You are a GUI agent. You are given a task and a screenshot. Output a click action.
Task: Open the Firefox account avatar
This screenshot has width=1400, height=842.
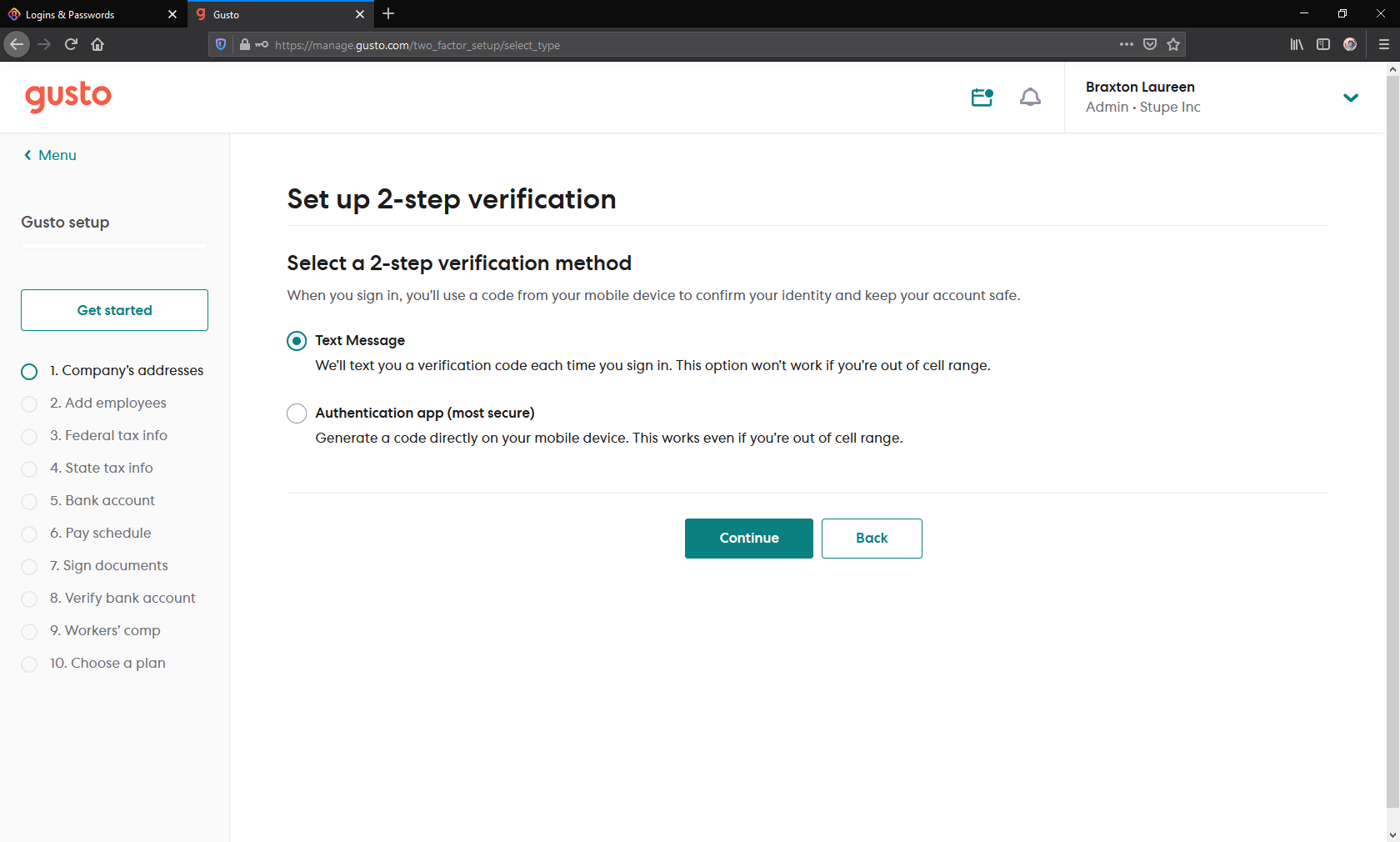tap(1350, 44)
